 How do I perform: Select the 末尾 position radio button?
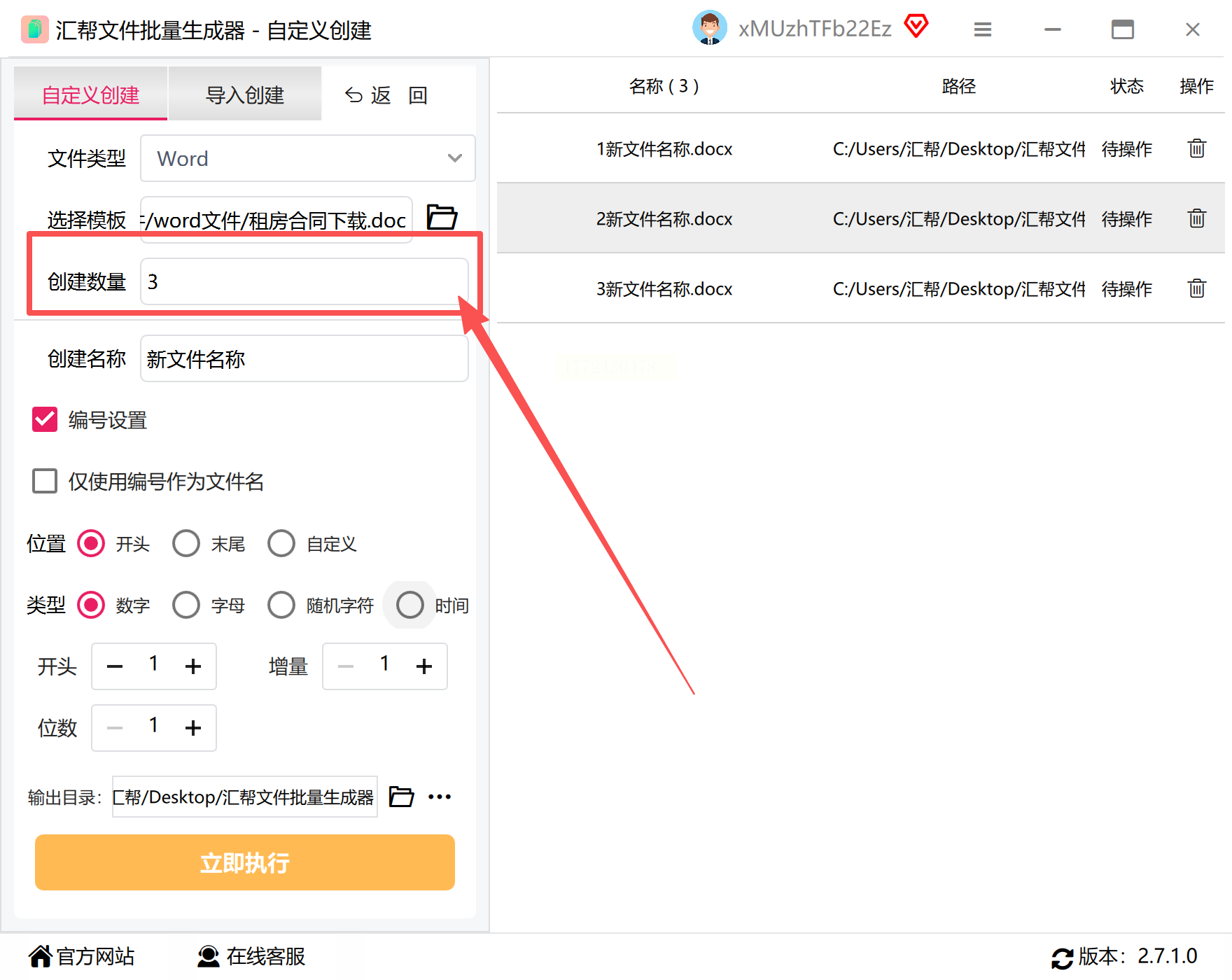[186, 543]
